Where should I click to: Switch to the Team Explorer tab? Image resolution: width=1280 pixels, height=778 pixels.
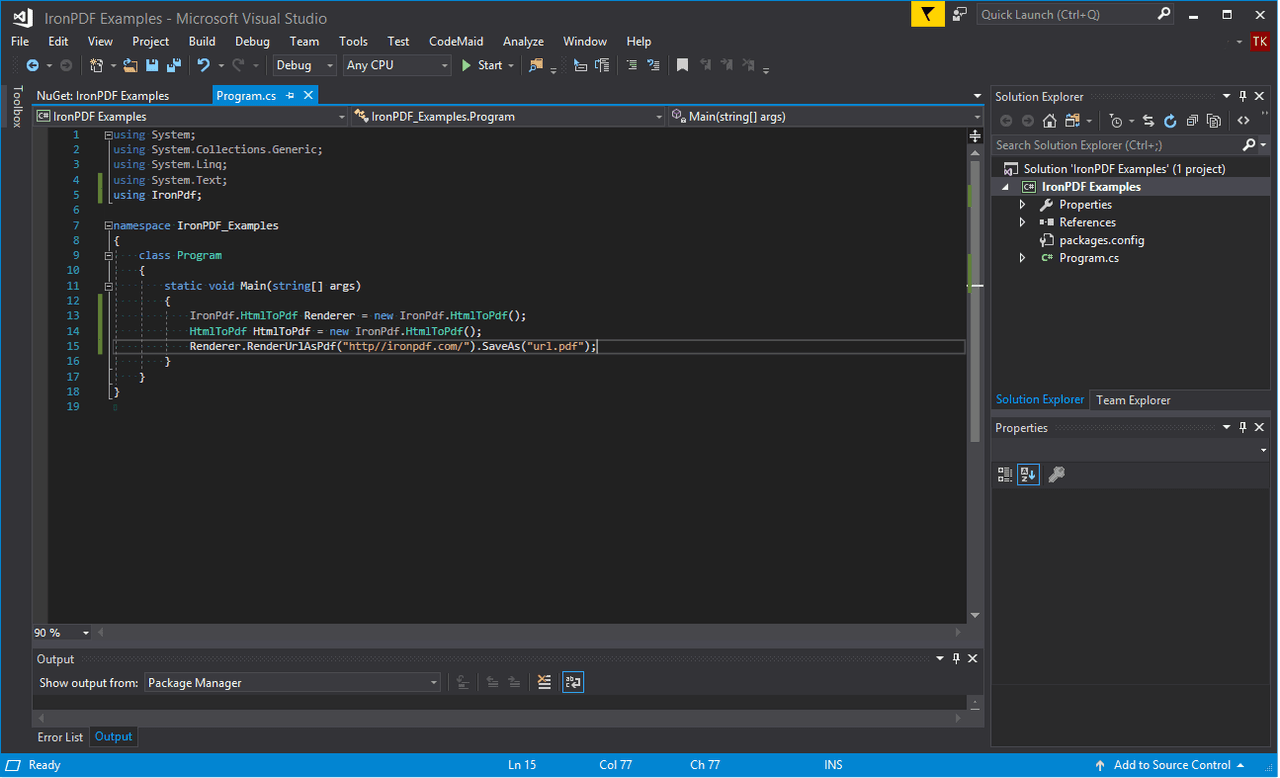(x=1133, y=400)
